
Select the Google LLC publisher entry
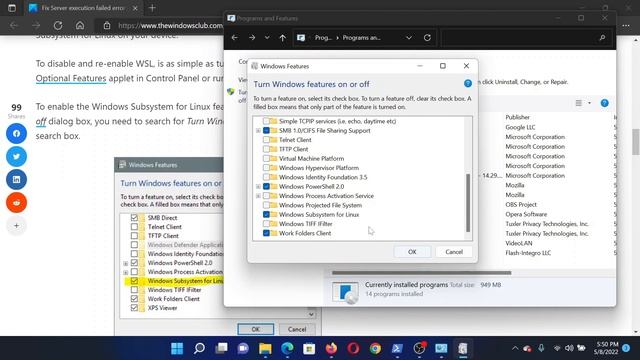[520, 127]
